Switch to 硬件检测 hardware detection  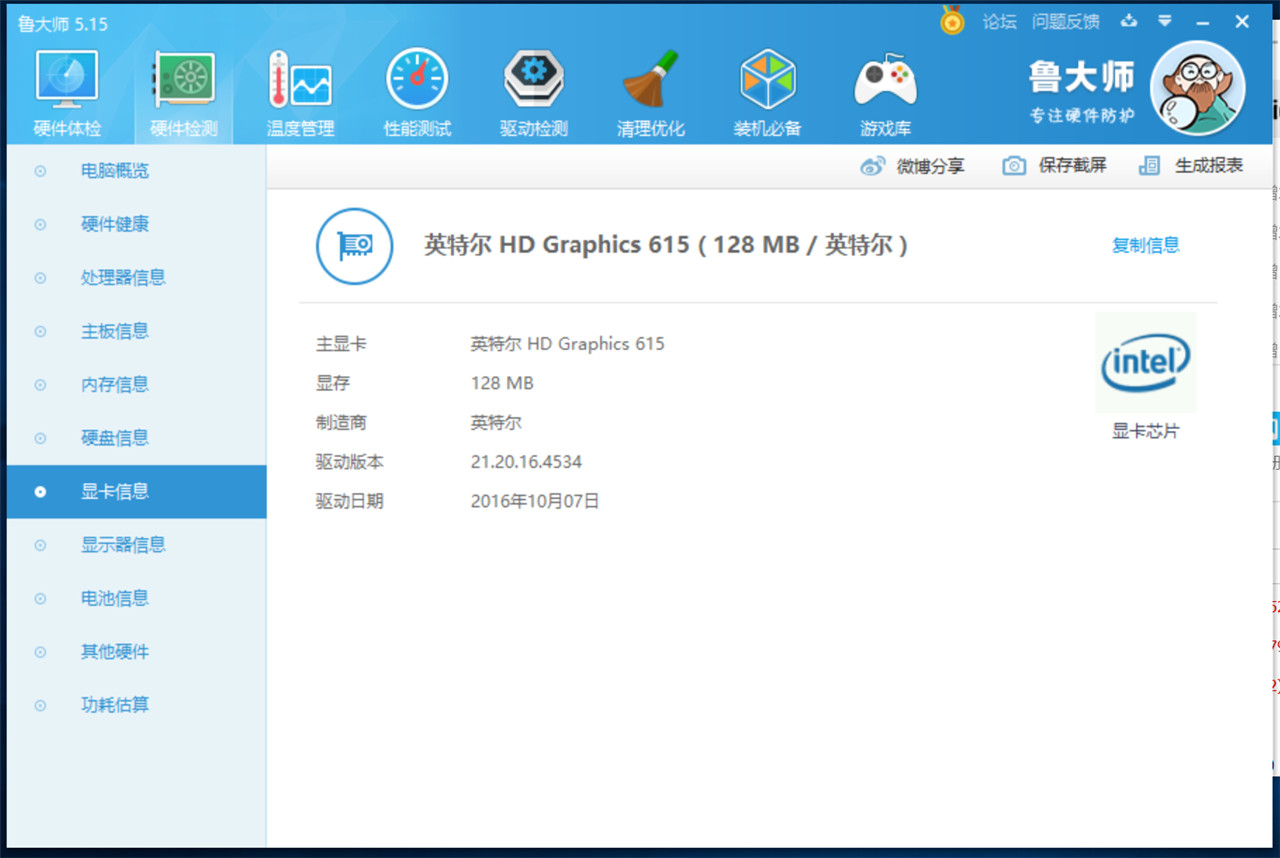tap(184, 95)
